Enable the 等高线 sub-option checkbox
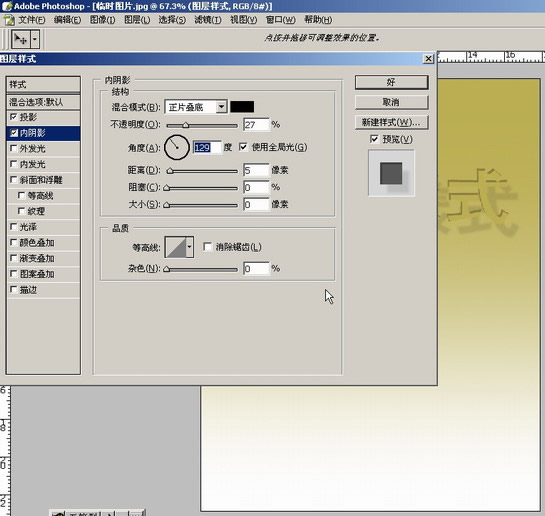The image size is (545, 516). coord(22,195)
